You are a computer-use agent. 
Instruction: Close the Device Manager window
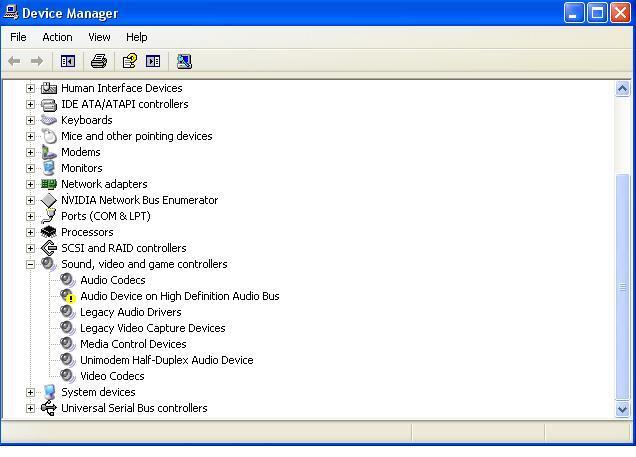[x=621, y=13]
